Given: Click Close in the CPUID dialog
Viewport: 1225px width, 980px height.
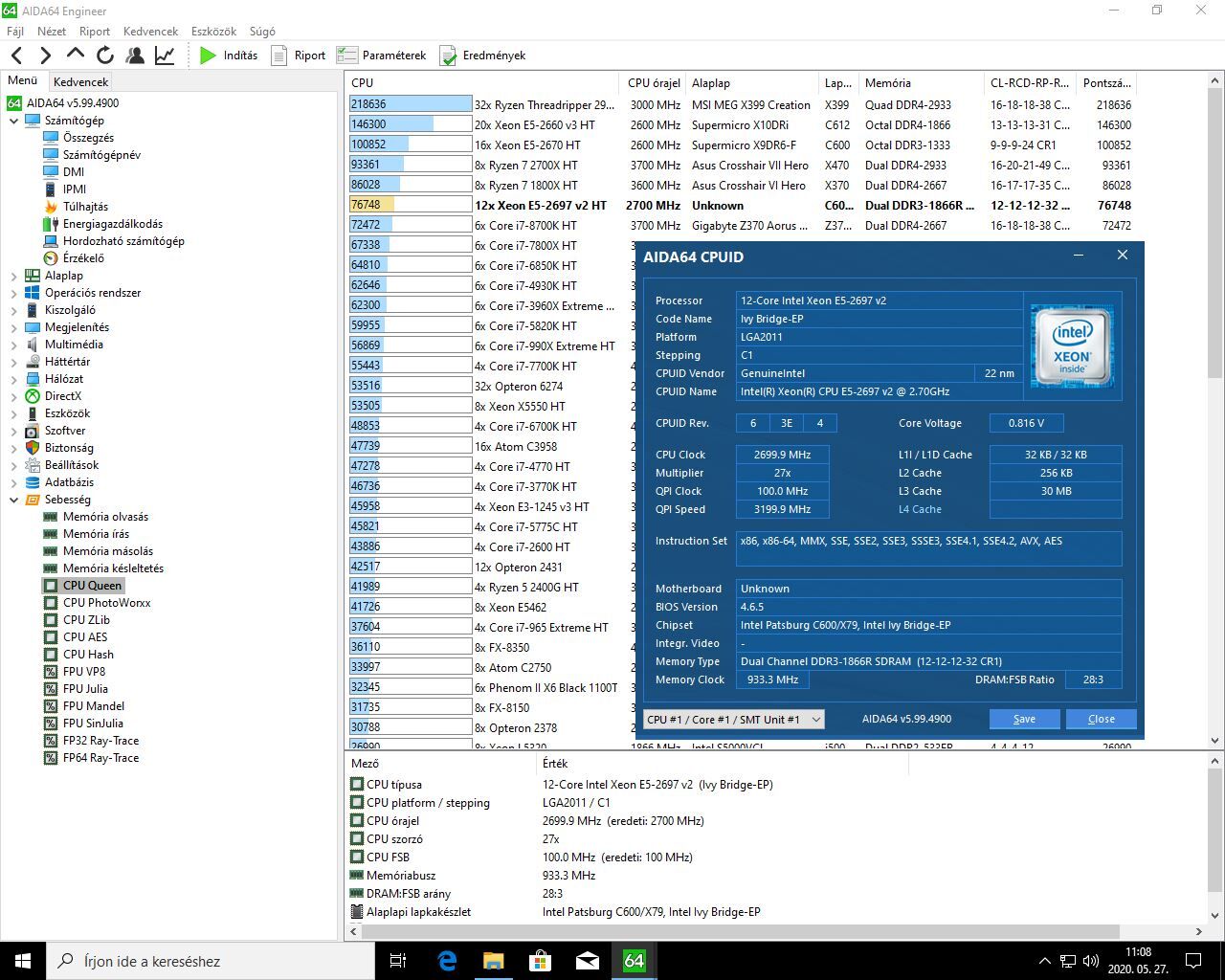Looking at the screenshot, I should tap(1101, 719).
